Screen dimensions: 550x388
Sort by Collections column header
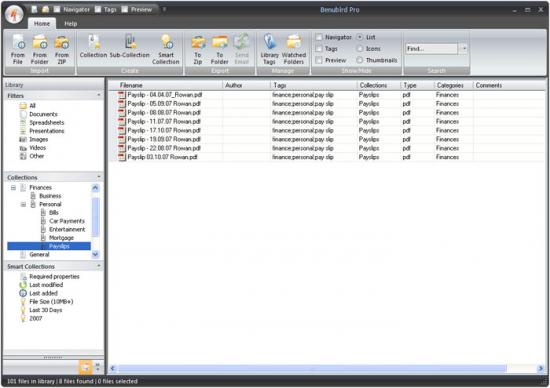(379, 85)
